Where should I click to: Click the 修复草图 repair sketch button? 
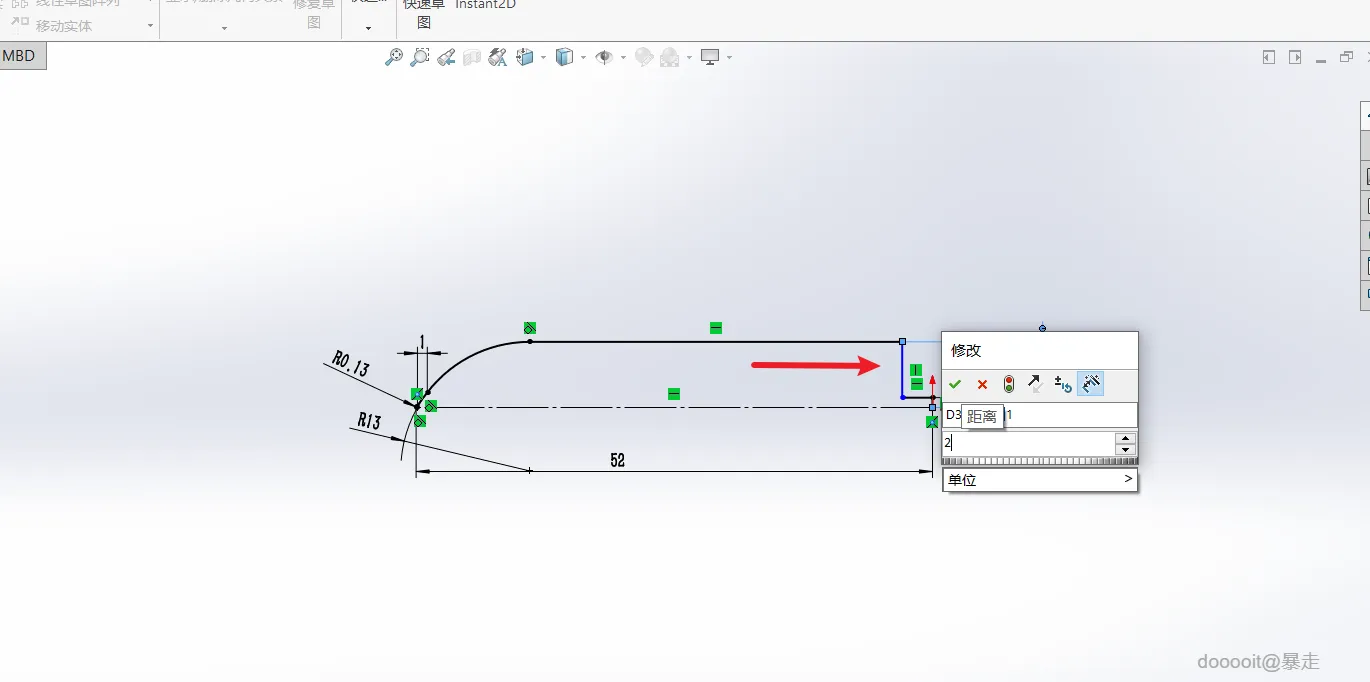pyautogui.click(x=313, y=12)
